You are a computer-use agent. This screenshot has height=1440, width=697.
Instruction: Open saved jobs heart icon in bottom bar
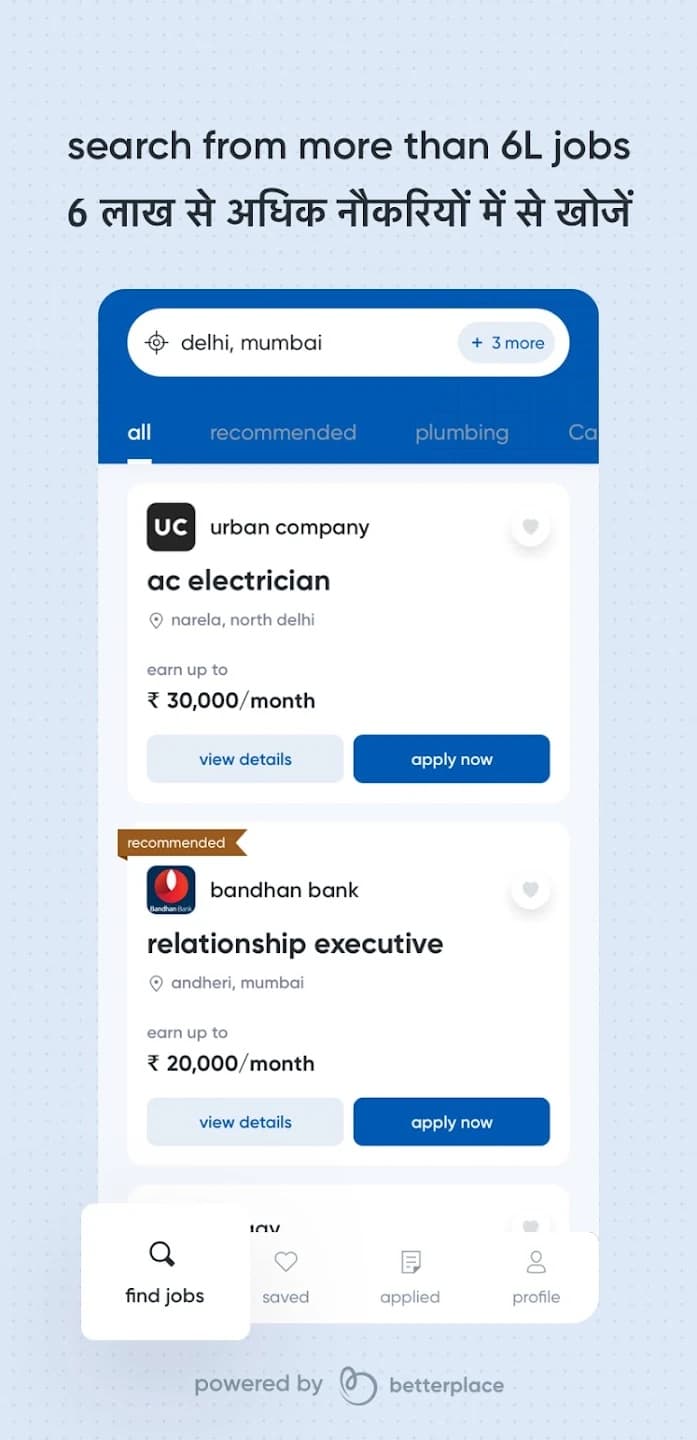coord(286,1262)
